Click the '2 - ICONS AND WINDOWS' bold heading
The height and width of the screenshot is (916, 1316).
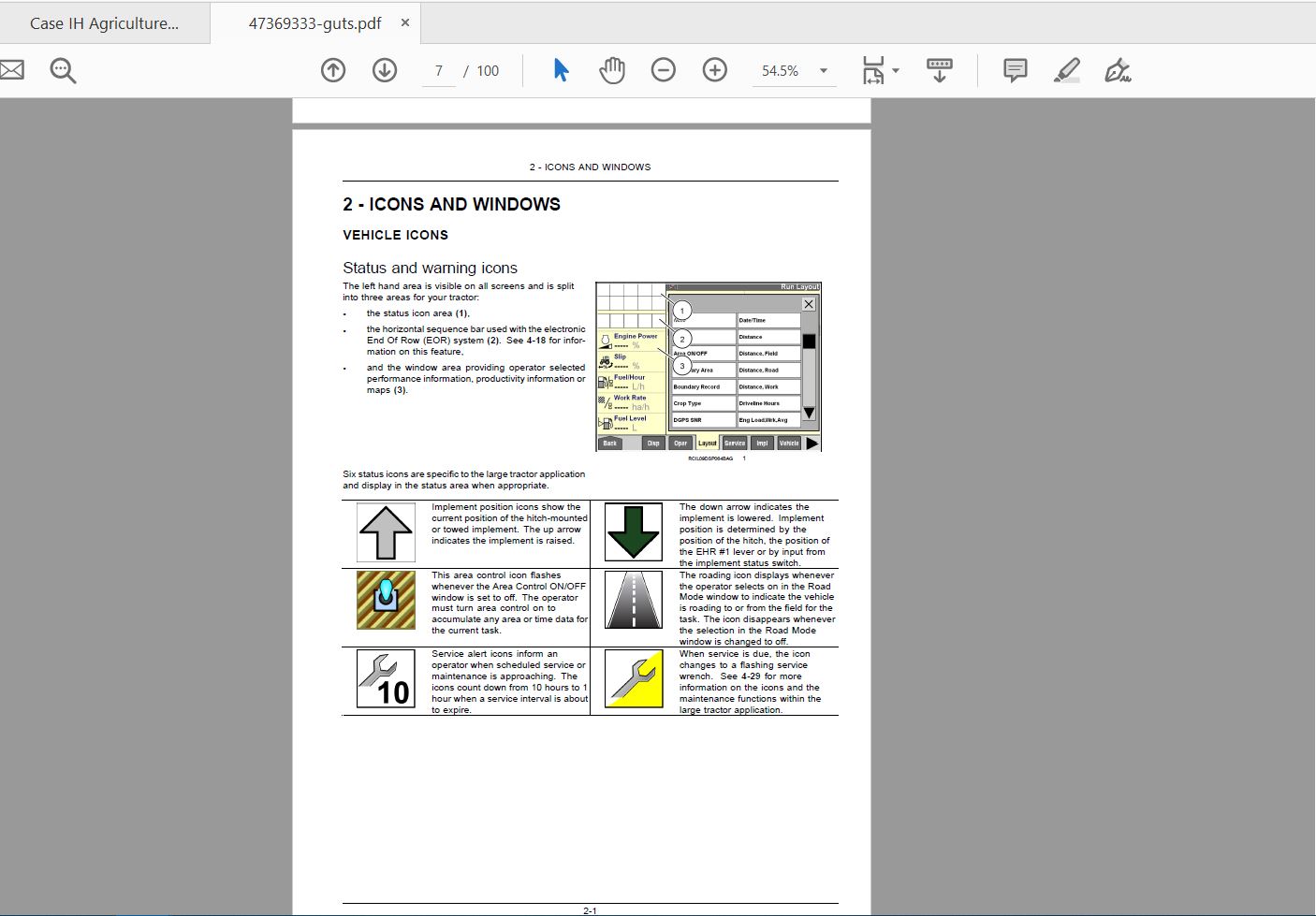pyautogui.click(x=451, y=204)
